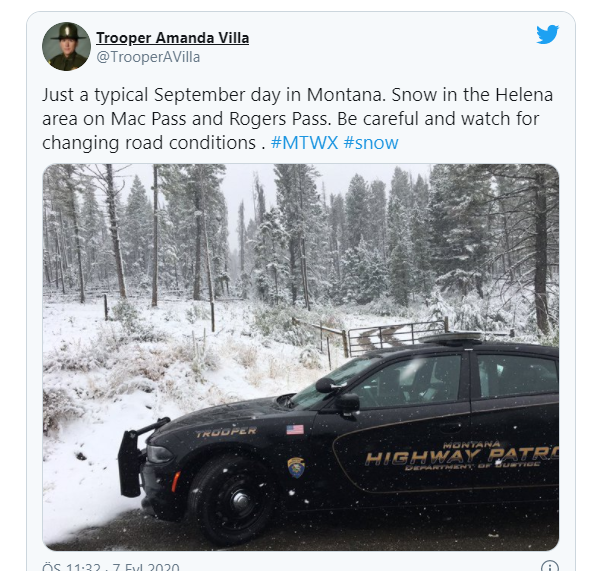615x571 pixels.
Task: Open the tweet timestamp 7 Eyl 2020
Action: [x=111, y=567]
